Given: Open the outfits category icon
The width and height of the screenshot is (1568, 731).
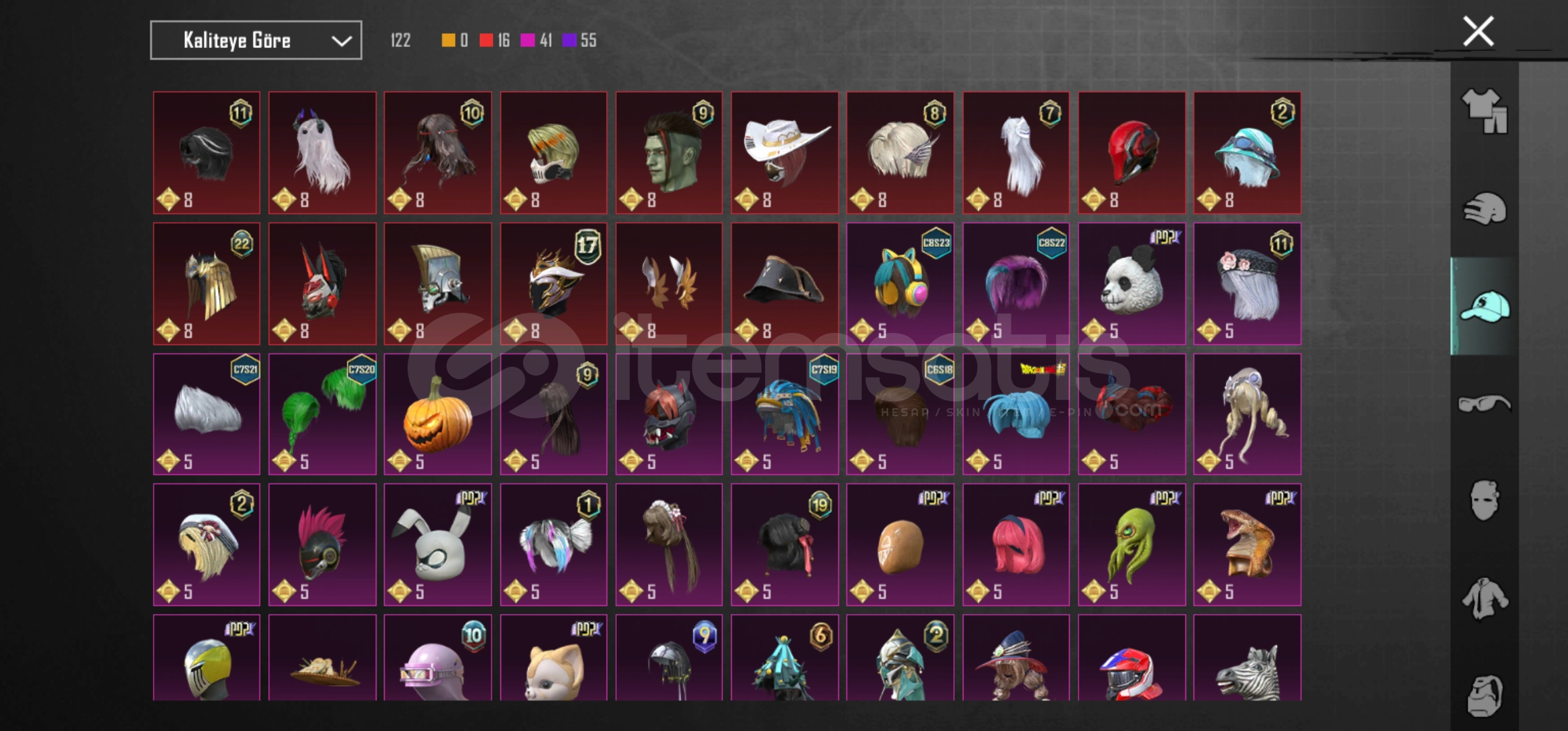Looking at the screenshot, I should (1484, 110).
